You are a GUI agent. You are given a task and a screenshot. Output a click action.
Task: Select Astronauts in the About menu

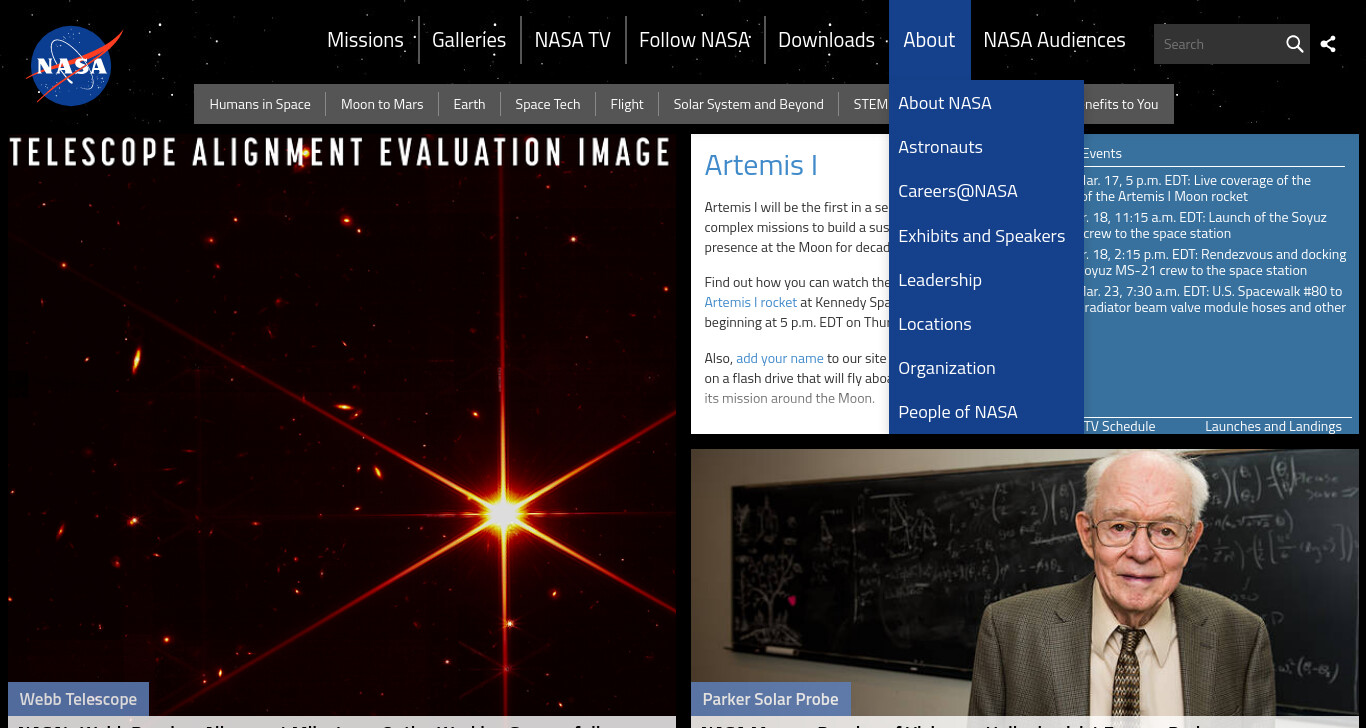pyautogui.click(x=986, y=147)
